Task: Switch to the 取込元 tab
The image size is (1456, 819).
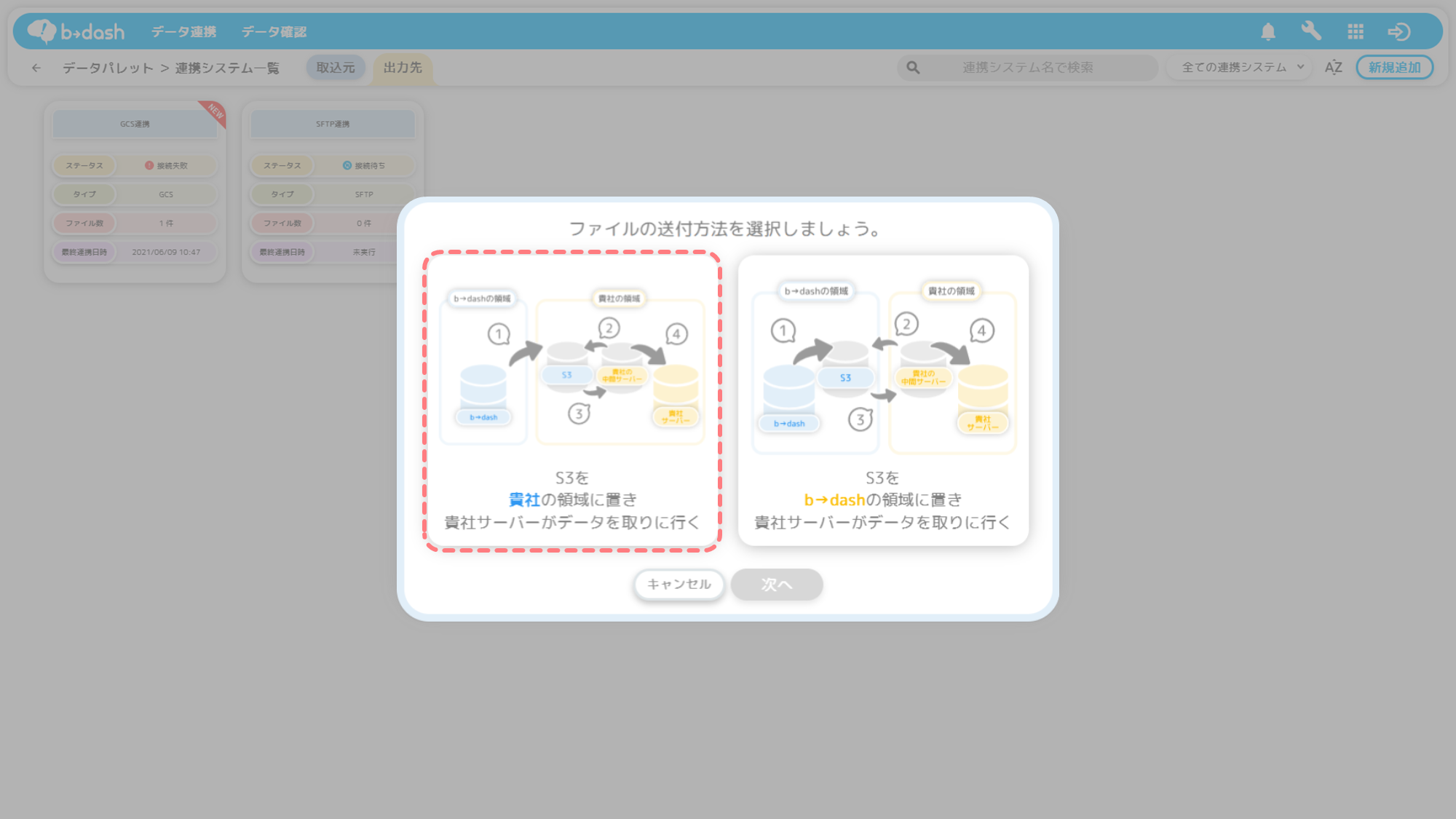Action: (x=336, y=68)
